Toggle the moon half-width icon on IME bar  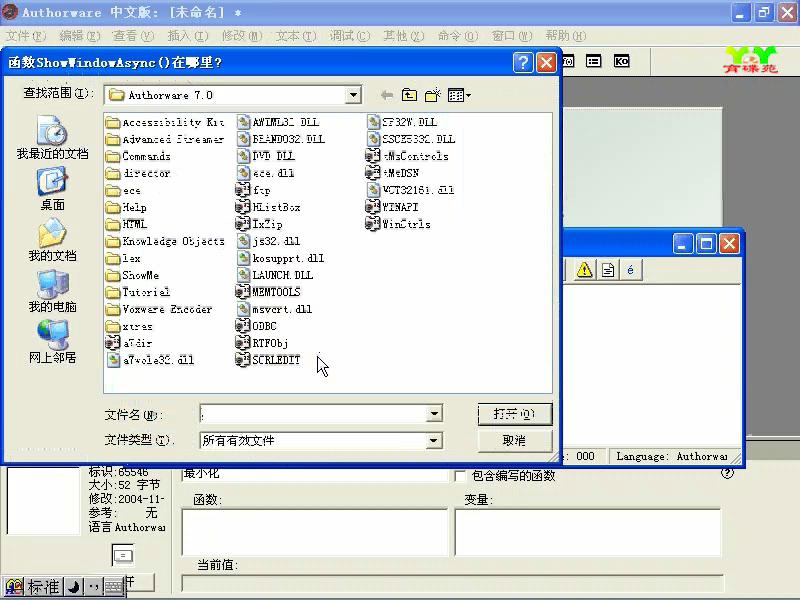[x=74, y=587]
